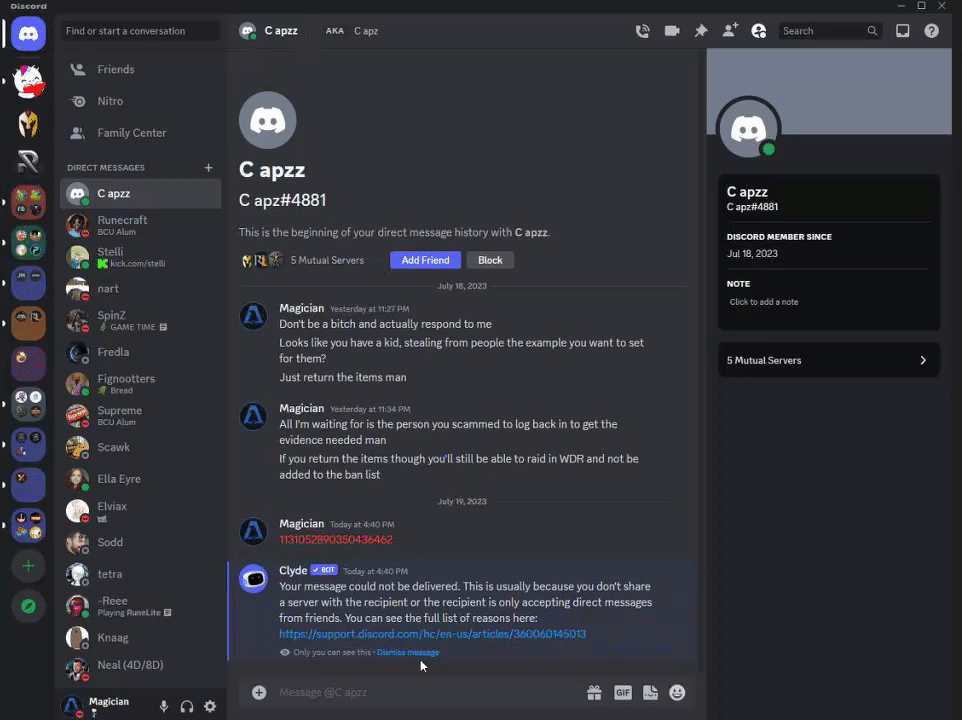The image size is (962, 720).
Task: Click Magician's name on 11:27 PM message
Action: [301, 308]
